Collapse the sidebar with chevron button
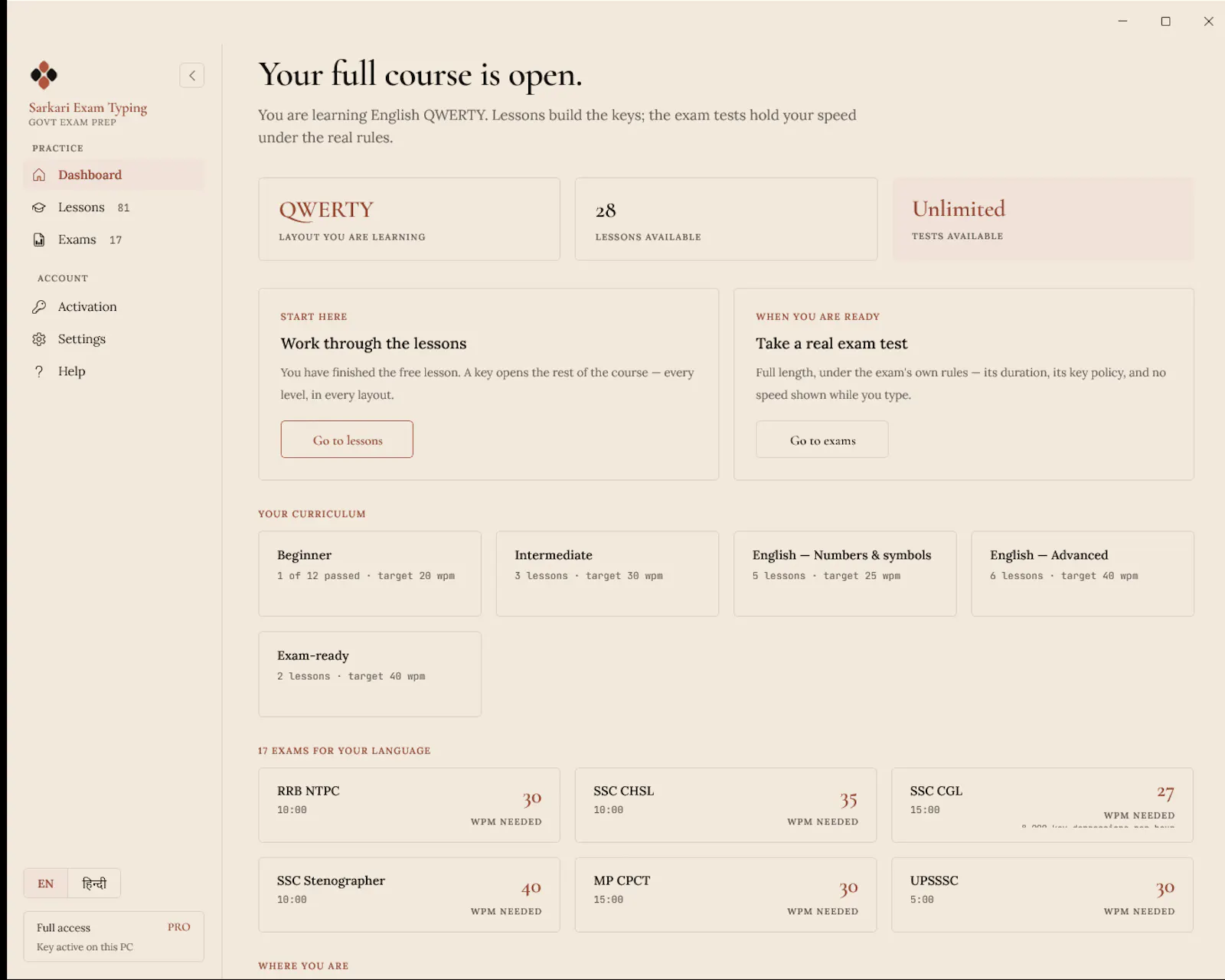Image resolution: width=1225 pixels, height=980 pixels. [192, 75]
